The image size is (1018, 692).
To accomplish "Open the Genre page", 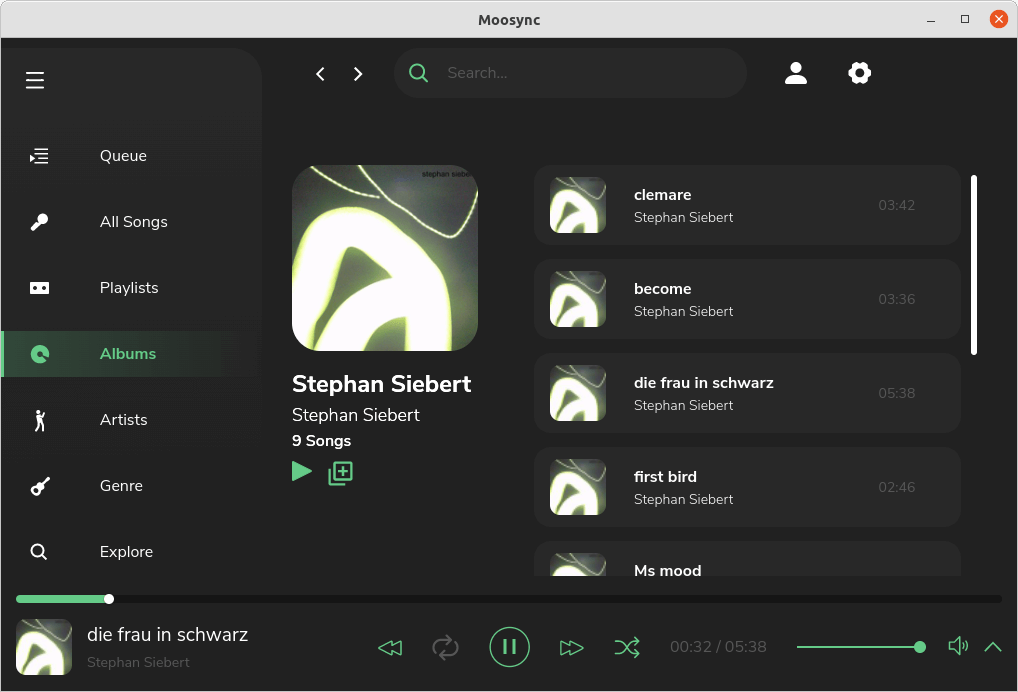I will pyautogui.click(x=121, y=486).
